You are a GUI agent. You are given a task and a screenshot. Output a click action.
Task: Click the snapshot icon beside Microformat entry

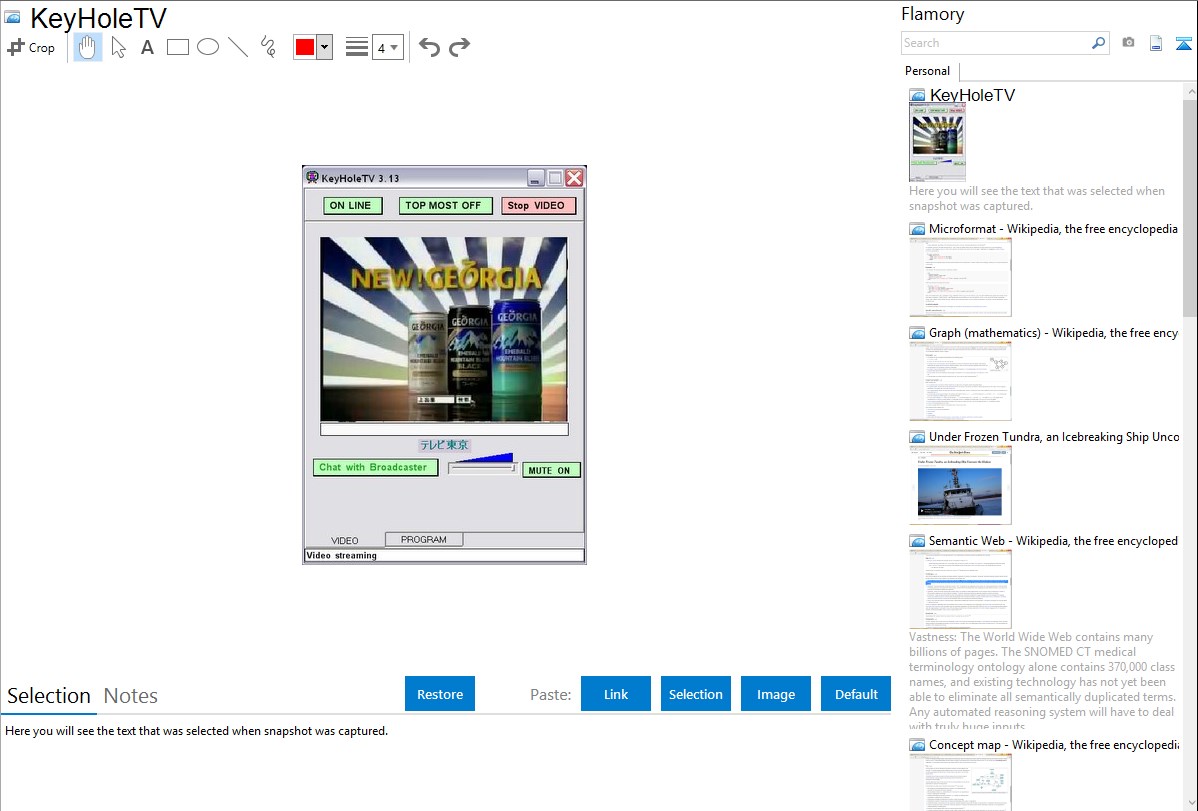point(917,229)
